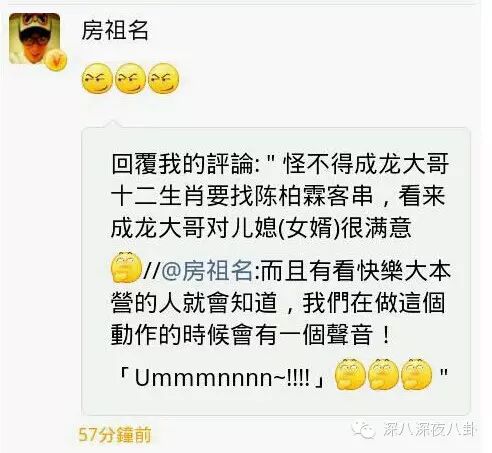Click the quoted repost bubble pointer
This screenshot has height=453, width=492.
pos(112,124)
